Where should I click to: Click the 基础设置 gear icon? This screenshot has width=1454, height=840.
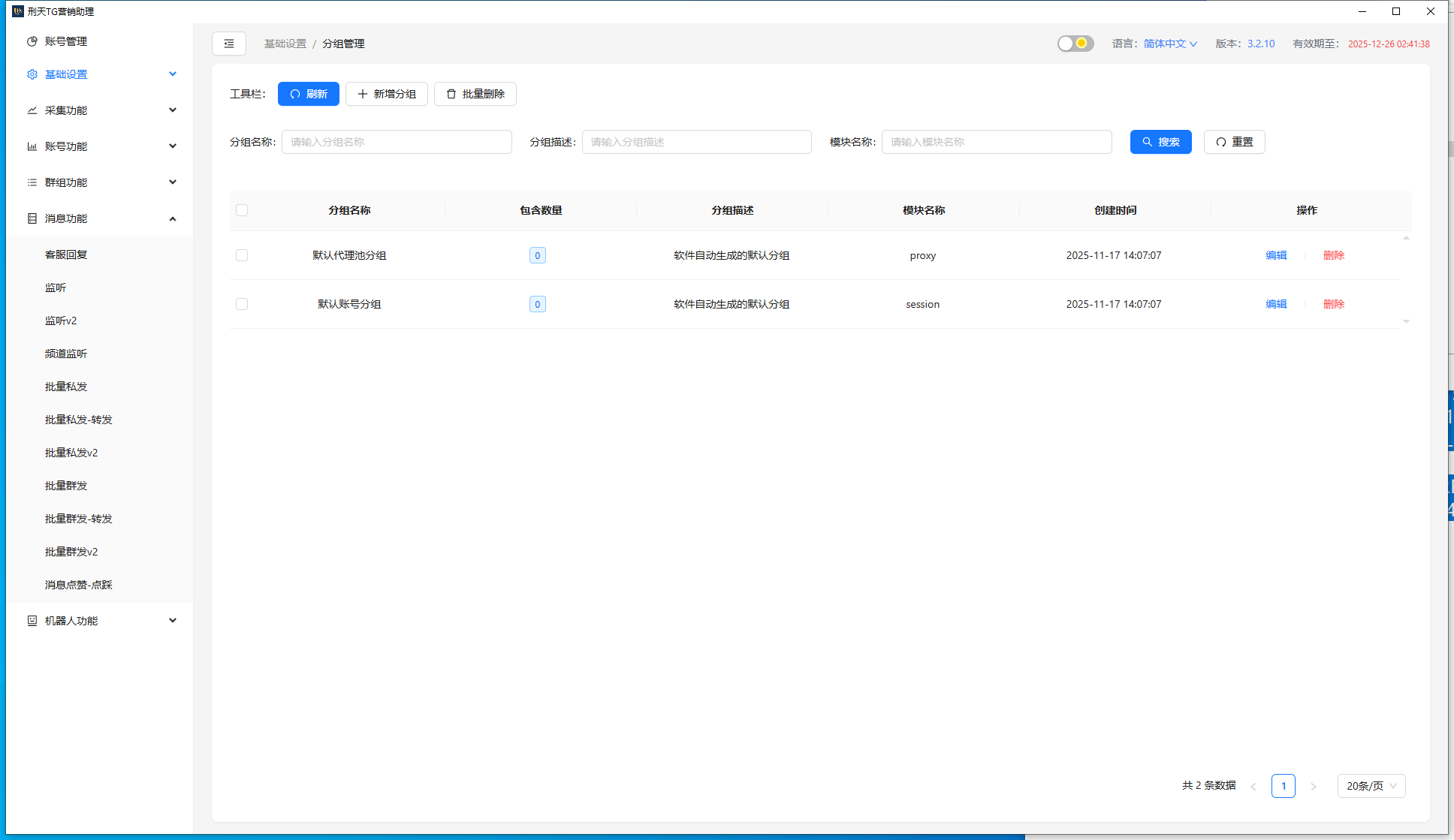pos(32,74)
